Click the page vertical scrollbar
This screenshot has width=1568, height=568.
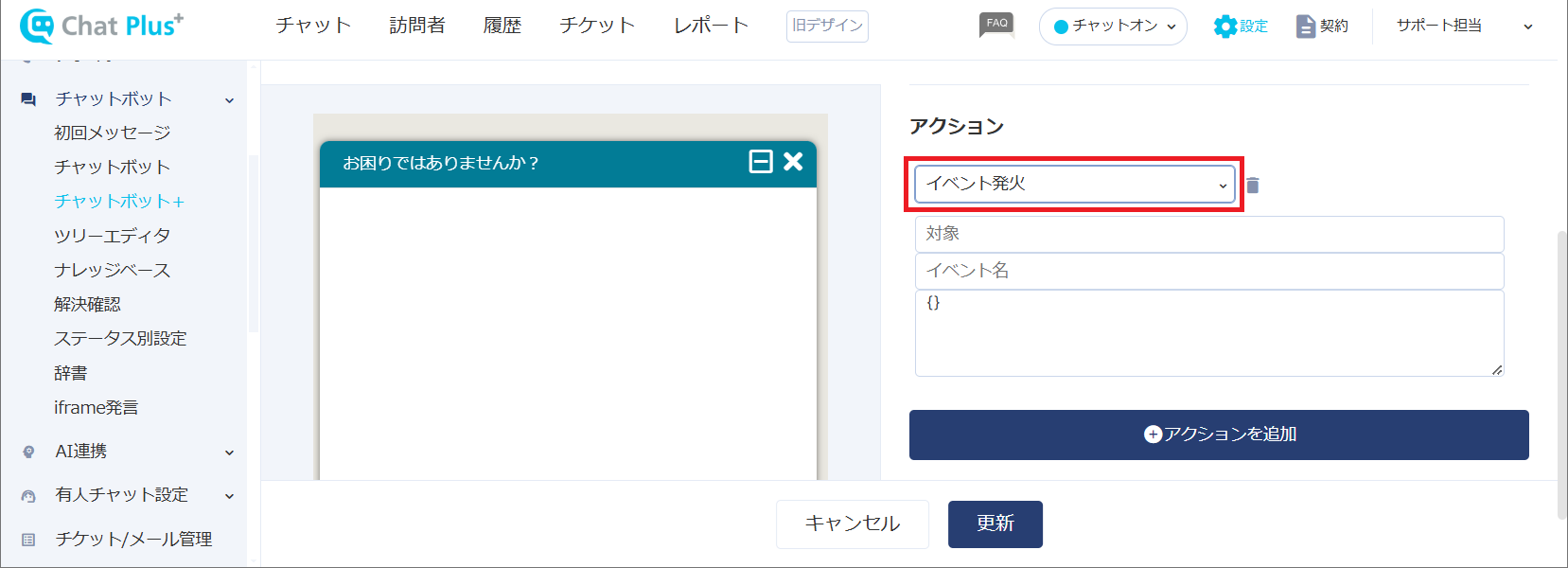(1561, 374)
